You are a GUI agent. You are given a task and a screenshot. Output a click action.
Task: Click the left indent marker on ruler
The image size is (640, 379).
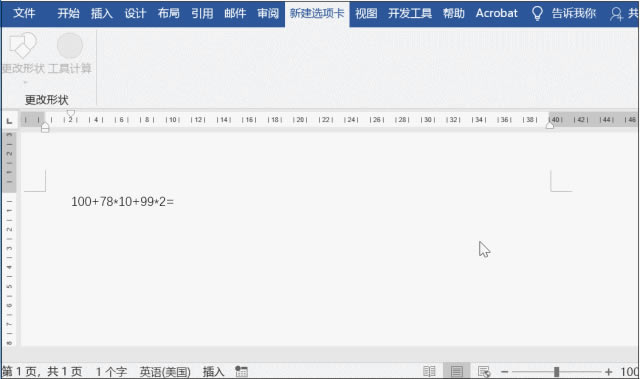click(45, 128)
